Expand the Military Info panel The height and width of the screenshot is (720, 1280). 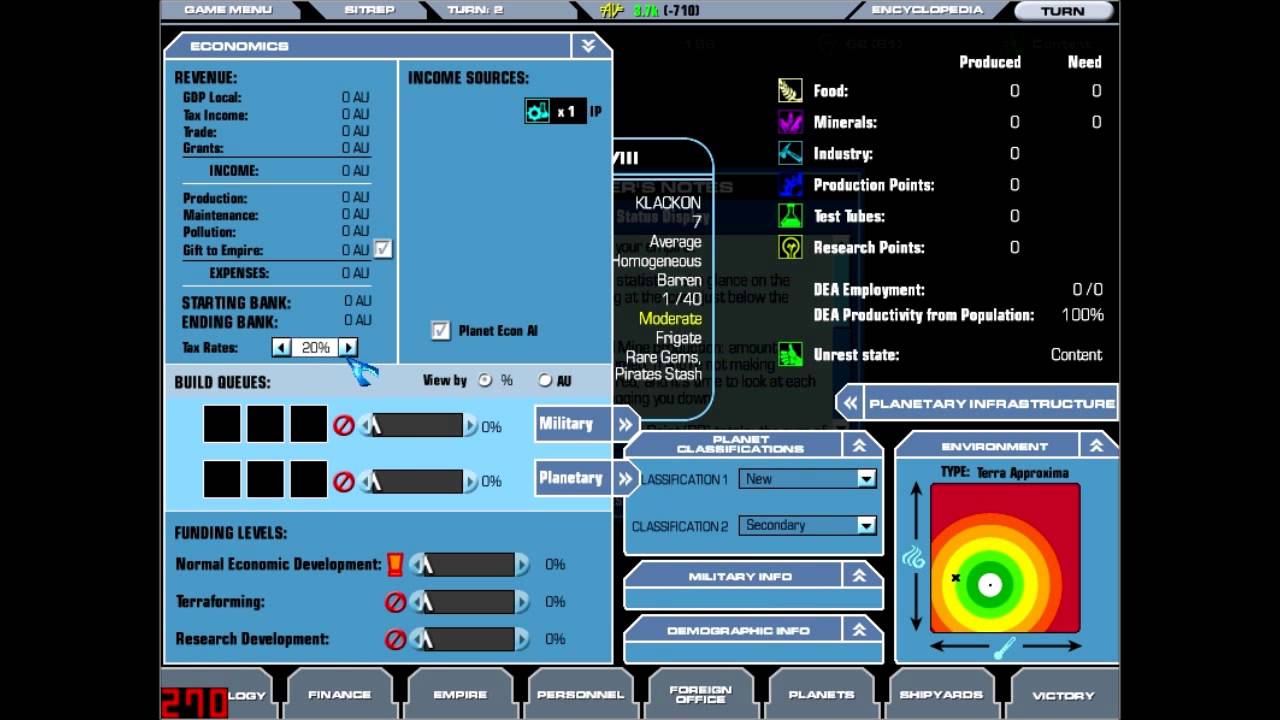[860, 576]
